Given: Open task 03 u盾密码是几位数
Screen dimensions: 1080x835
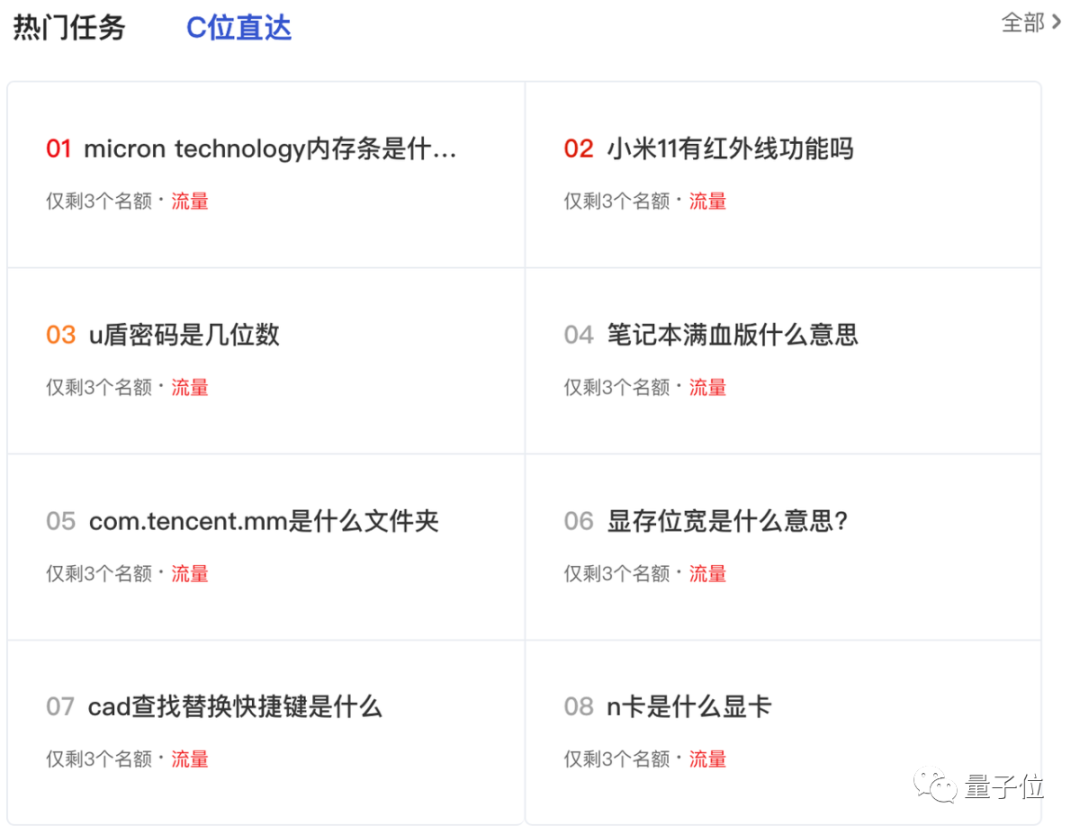Looking at the screenshot, I should click(184, 335).
